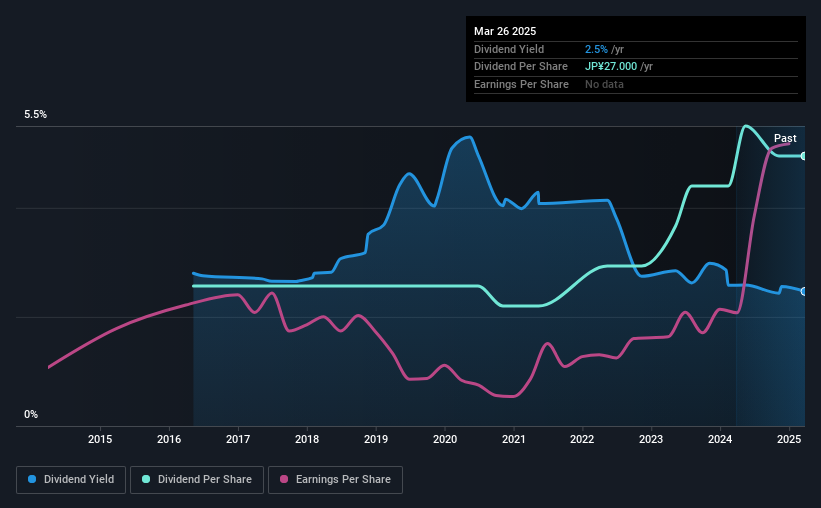Click the JP¥27.000 dividend per share value
Screen dimensions: 821x508
tap(611, 67)
